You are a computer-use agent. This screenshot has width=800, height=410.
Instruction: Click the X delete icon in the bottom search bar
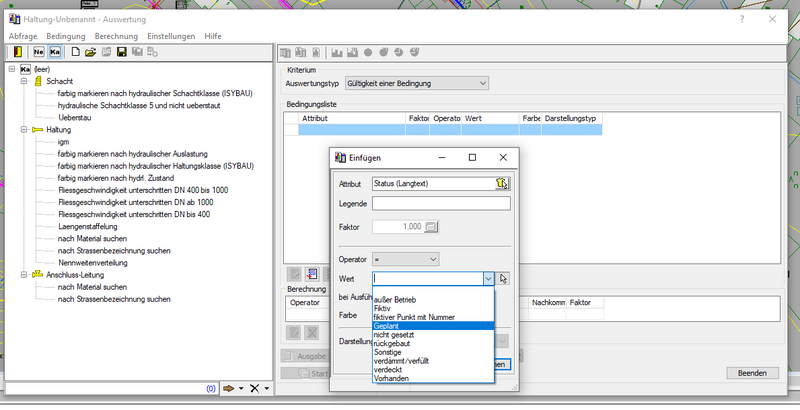(255, 389)
